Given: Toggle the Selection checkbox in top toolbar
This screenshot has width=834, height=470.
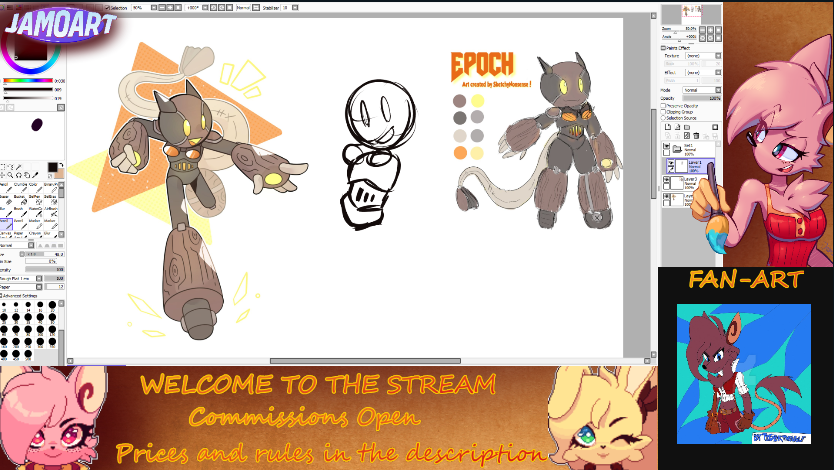Looking at the screenshot, I should click(x=107, y=8).
